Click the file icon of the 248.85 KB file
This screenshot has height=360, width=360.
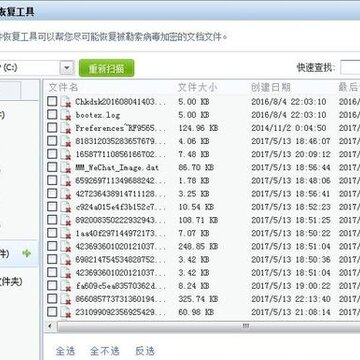(66, 246)
